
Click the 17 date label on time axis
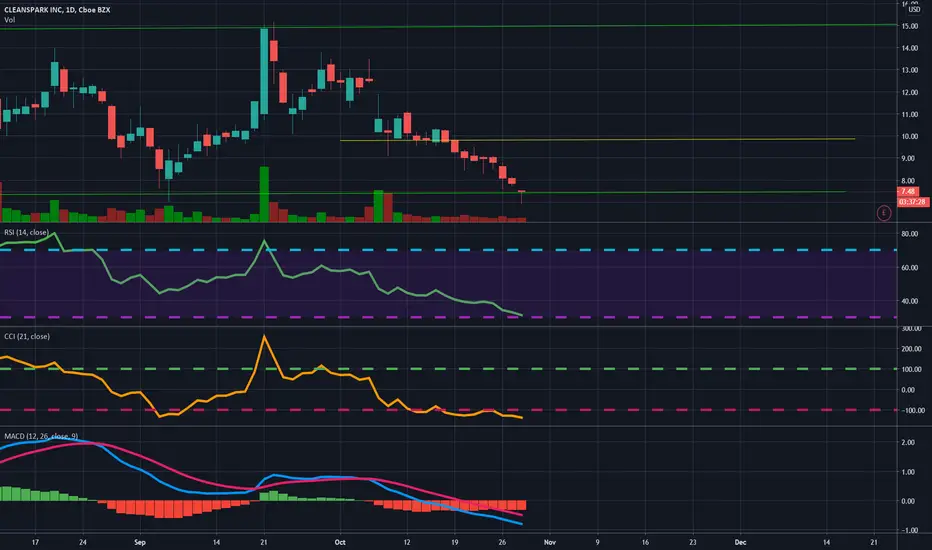pyautogui.click(x=35, y=542)
